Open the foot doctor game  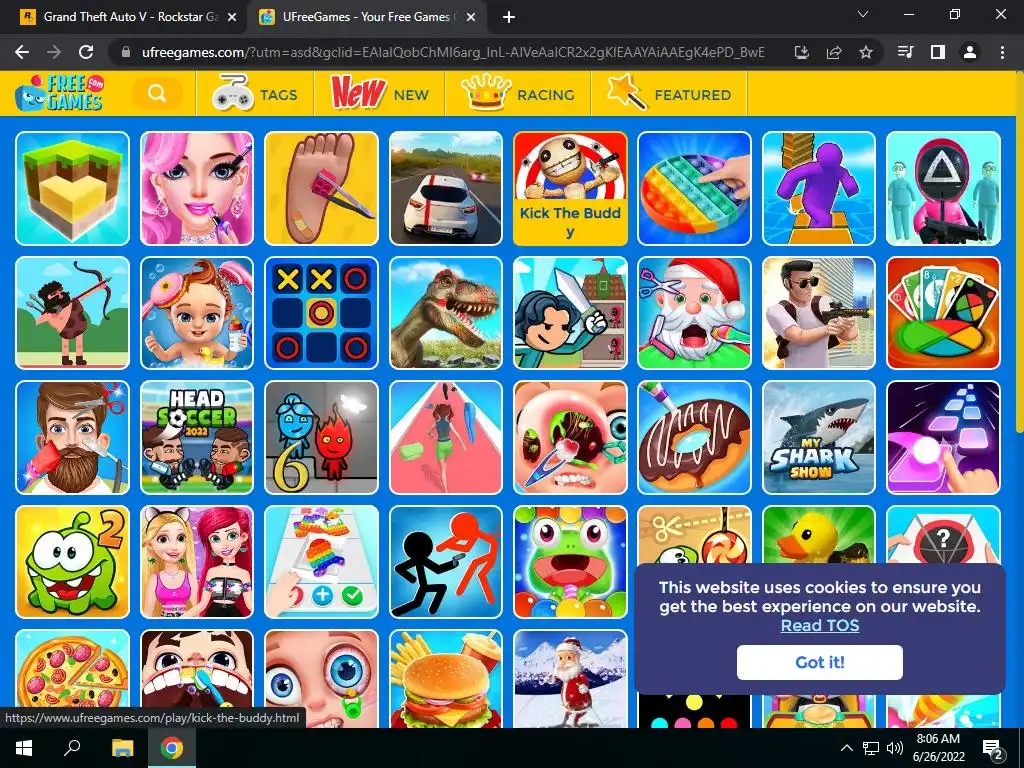coord(321,189)
